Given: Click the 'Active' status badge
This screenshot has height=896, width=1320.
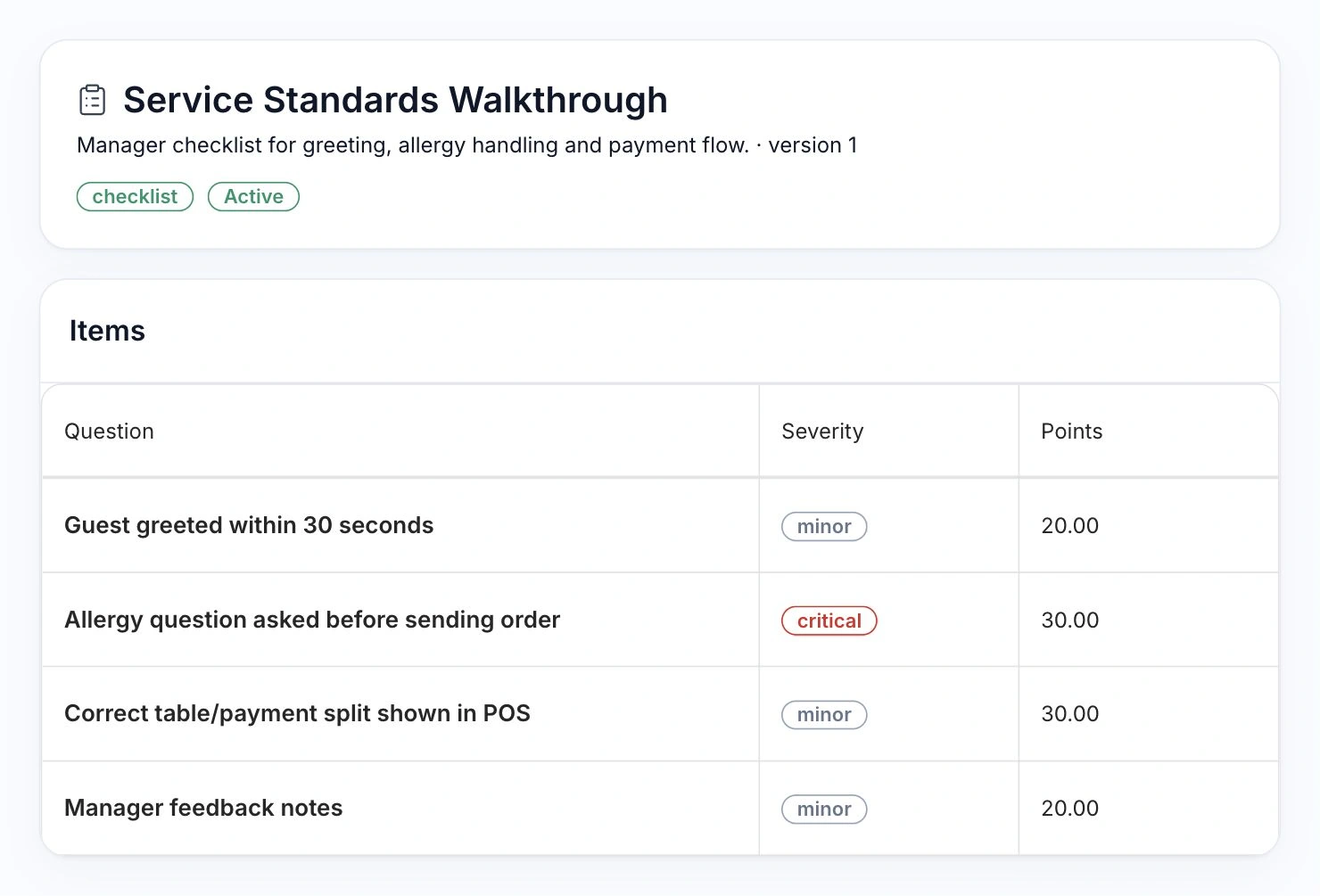Looking at the screenshot, I should coord(253,197).
